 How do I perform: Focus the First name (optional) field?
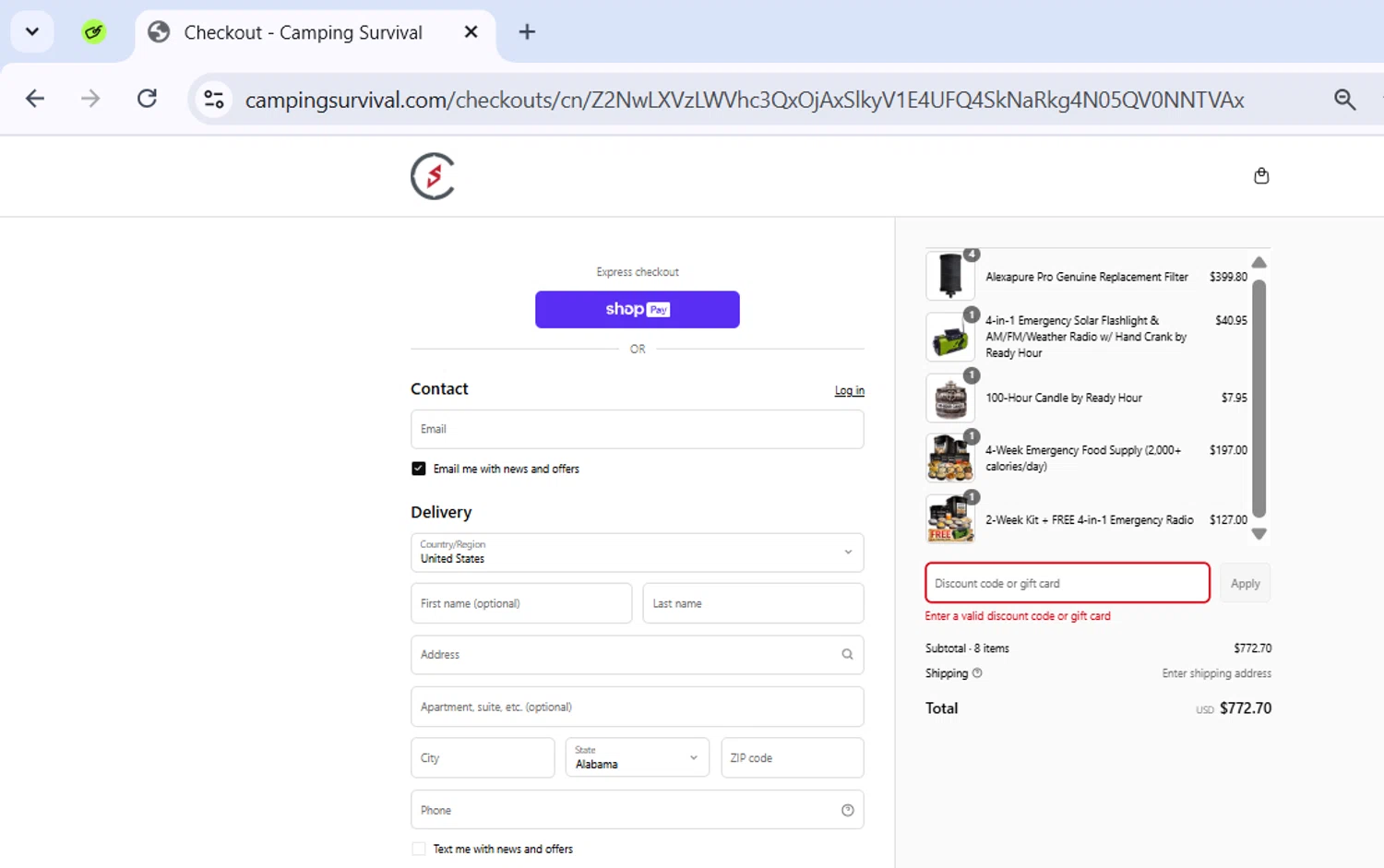pos(521,603)
